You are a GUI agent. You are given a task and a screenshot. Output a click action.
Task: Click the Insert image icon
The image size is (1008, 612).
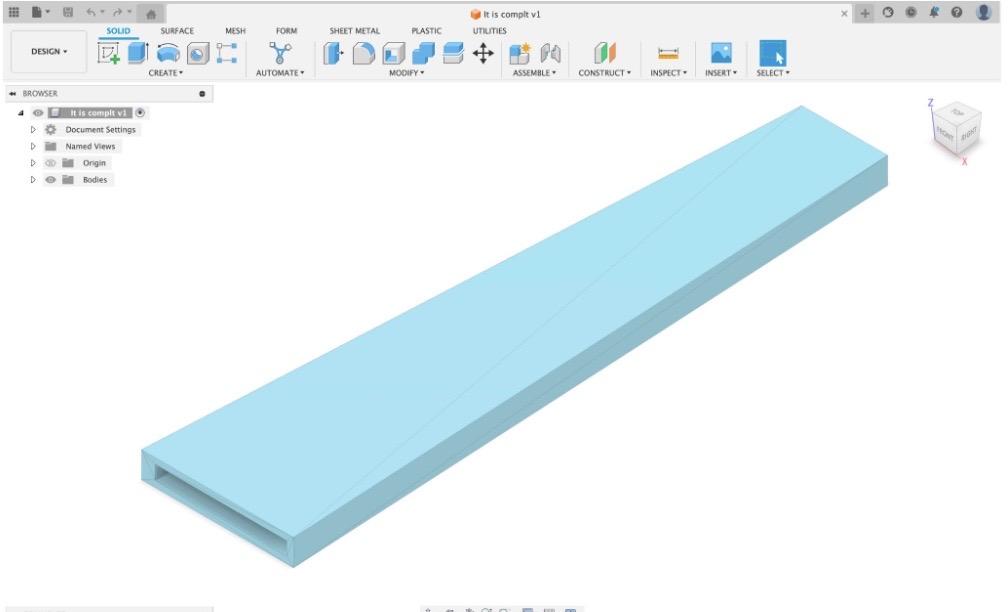tap(721, 53)
